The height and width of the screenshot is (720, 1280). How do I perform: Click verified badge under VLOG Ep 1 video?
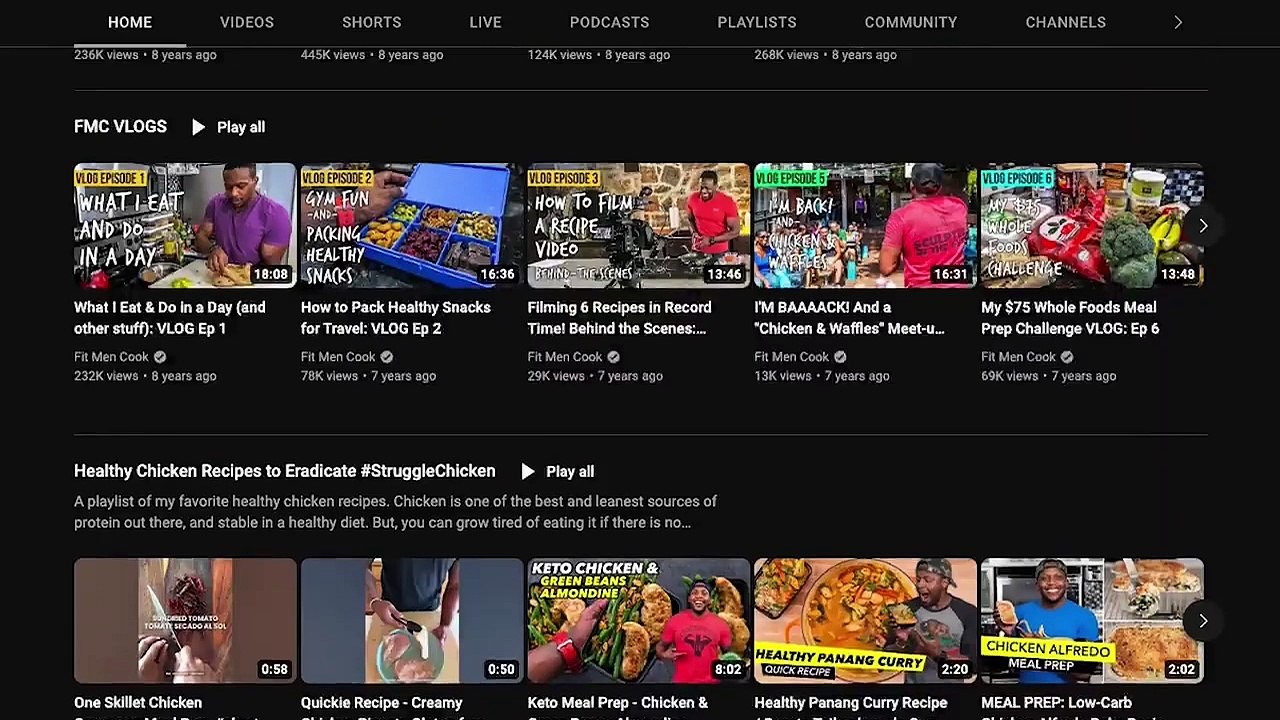click(x=160, y=357)
